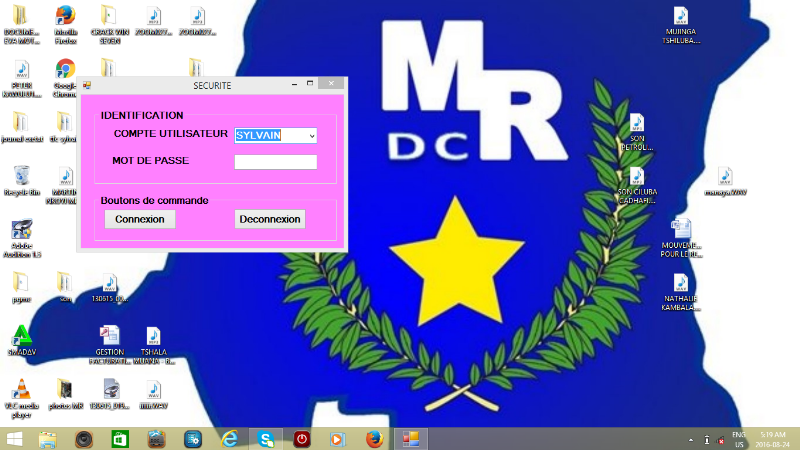Select the Recycle Bin icon
800x450 pixels.
20,177
